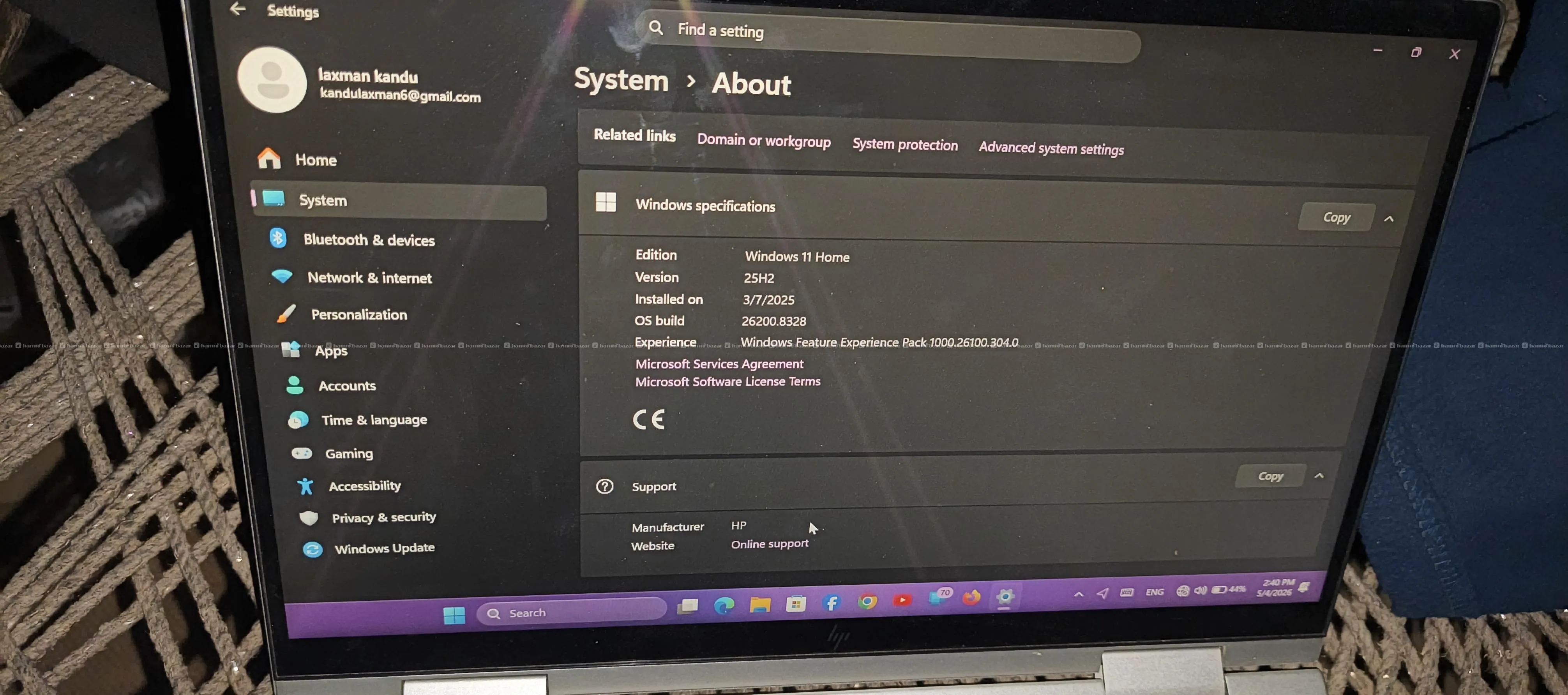Viewport: 1568px width, 695px height.
Task: Open the taskbar app with 70 badge
Action: tap(939, 596)
